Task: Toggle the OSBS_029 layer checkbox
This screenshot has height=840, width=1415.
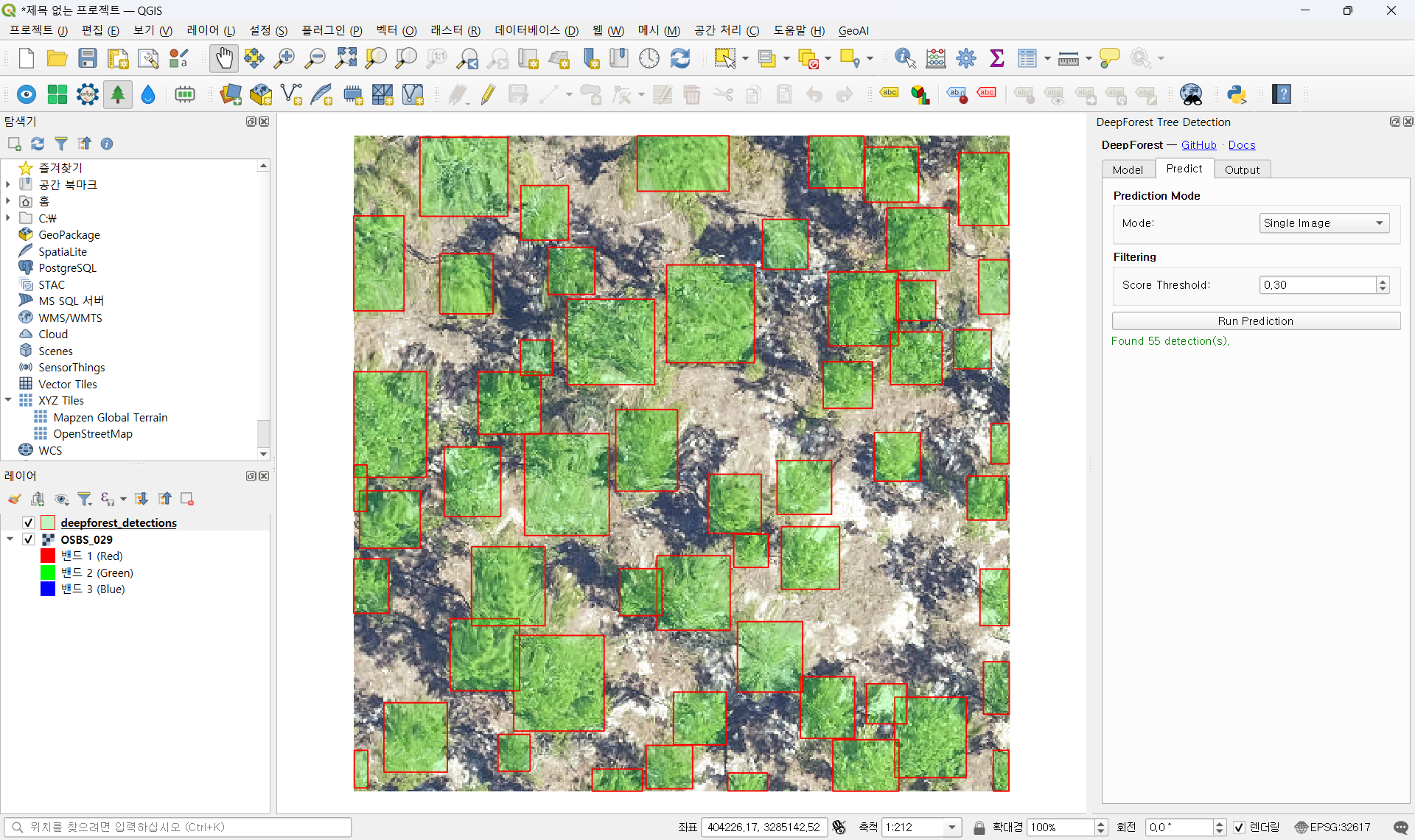Action: 29,539
